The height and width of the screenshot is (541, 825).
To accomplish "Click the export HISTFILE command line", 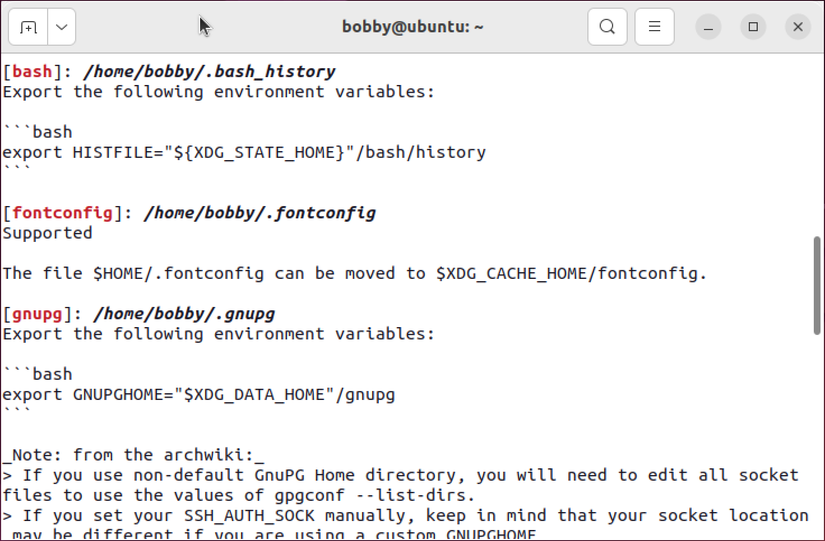I will (x=244, y=152).
